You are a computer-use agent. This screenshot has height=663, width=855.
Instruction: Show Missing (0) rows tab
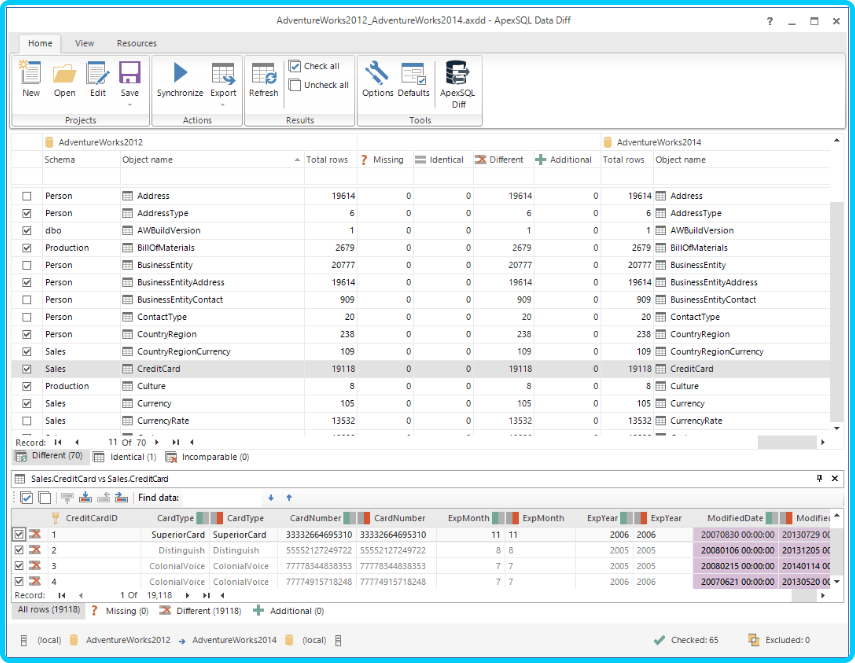(x=120, y=611)
